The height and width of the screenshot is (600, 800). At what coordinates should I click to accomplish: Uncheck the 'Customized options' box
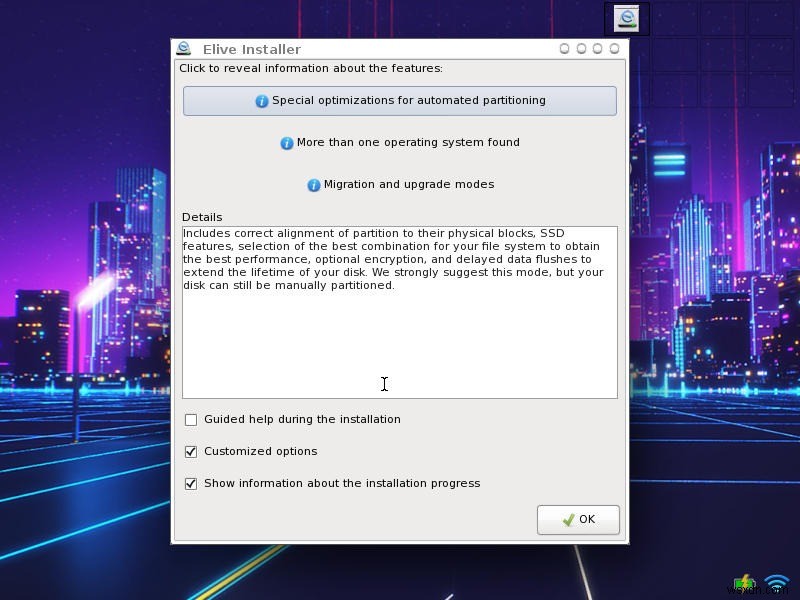click(191, 452)
